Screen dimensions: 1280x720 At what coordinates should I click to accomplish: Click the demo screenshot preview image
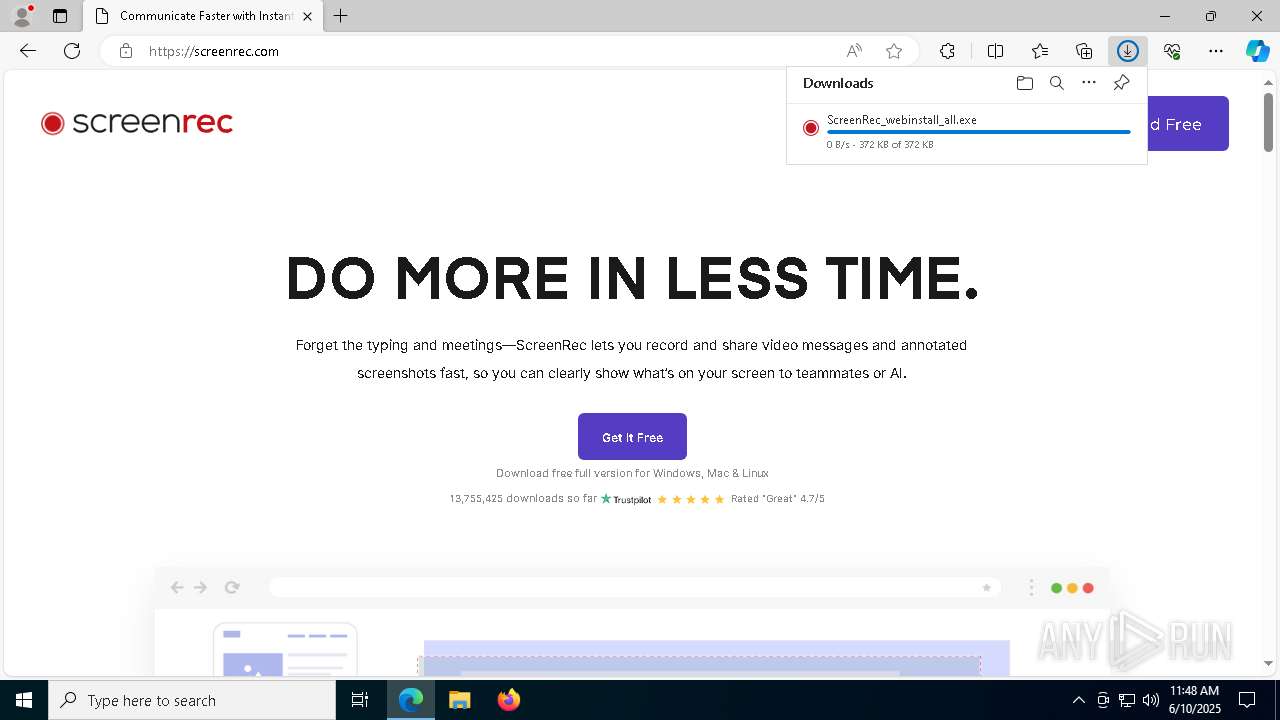(x=632, y=621)
